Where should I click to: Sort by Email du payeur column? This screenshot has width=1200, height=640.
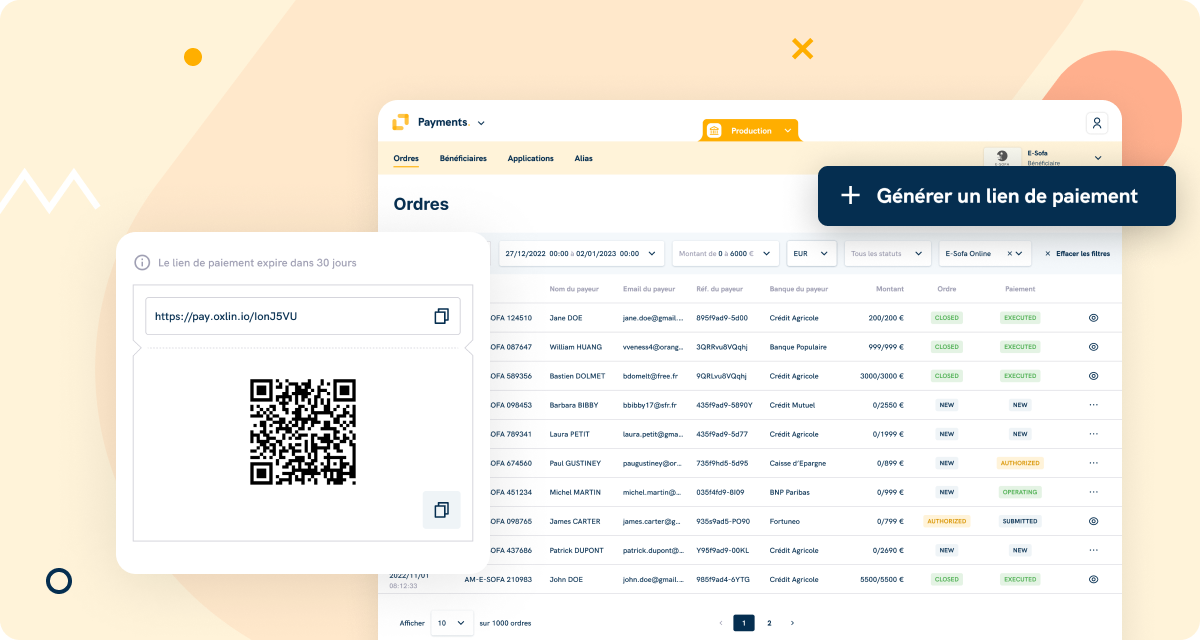[x=649, y=289]
